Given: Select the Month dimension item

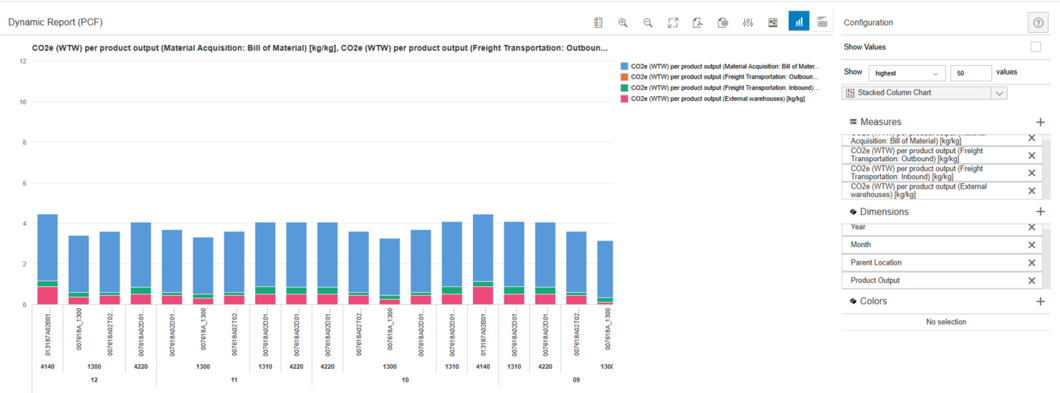Looking at the screenshot, I should 942,245.
